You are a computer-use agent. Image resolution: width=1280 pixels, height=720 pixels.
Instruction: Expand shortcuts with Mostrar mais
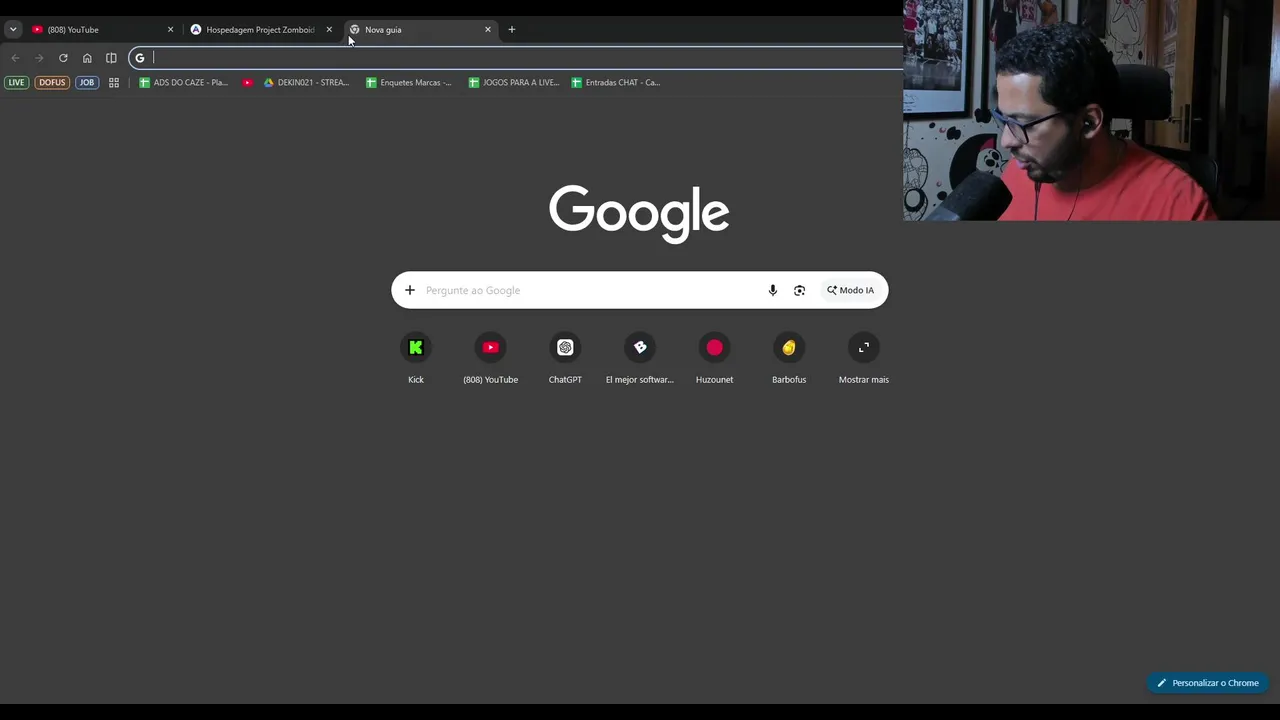[x=864, y=359]
